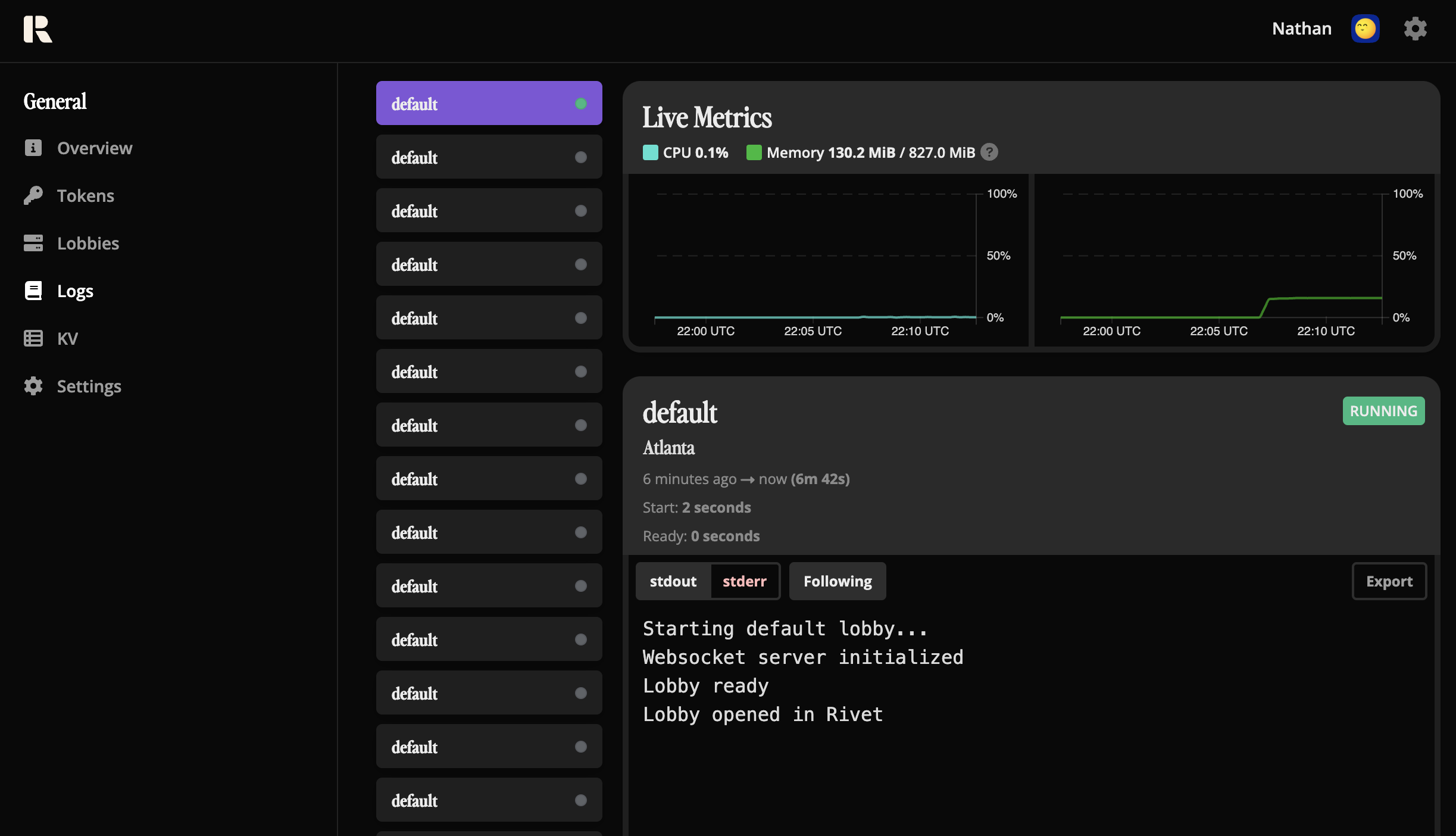1456x836 pixels.
Task: Open the Overview panel in the sidebar
Action: pos(94,148)
